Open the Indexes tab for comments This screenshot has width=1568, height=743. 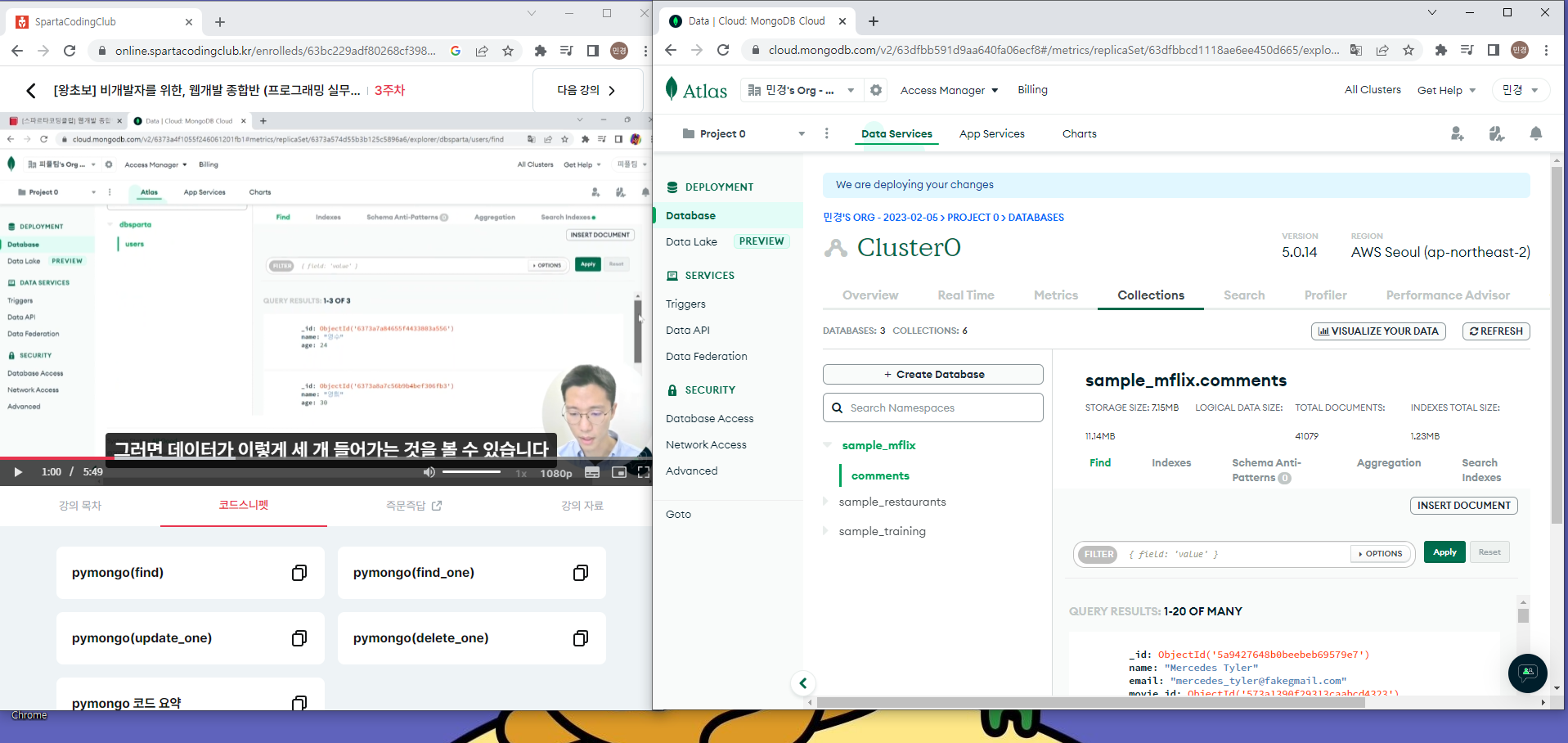[1171, 463]
